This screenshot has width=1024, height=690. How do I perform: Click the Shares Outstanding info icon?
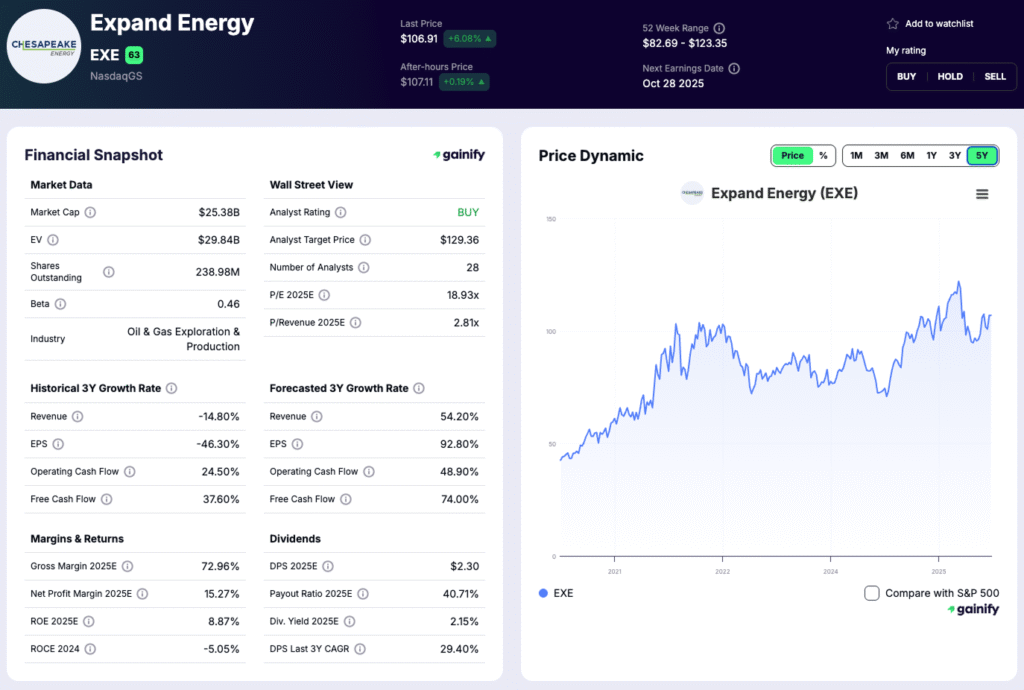point(108,271)
